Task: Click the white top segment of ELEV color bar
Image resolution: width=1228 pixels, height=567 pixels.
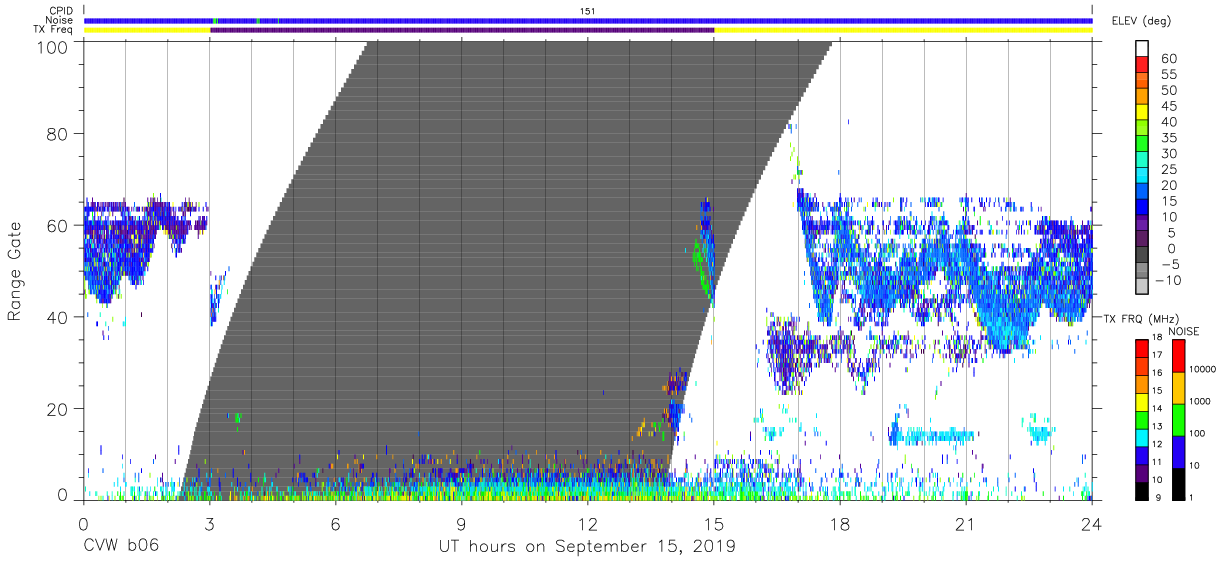Action: [1142, 50]
